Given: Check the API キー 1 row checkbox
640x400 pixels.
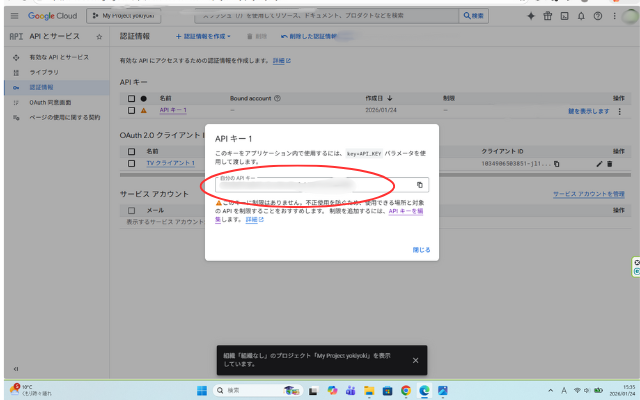Looking at the screenshot, I should 131,111.
